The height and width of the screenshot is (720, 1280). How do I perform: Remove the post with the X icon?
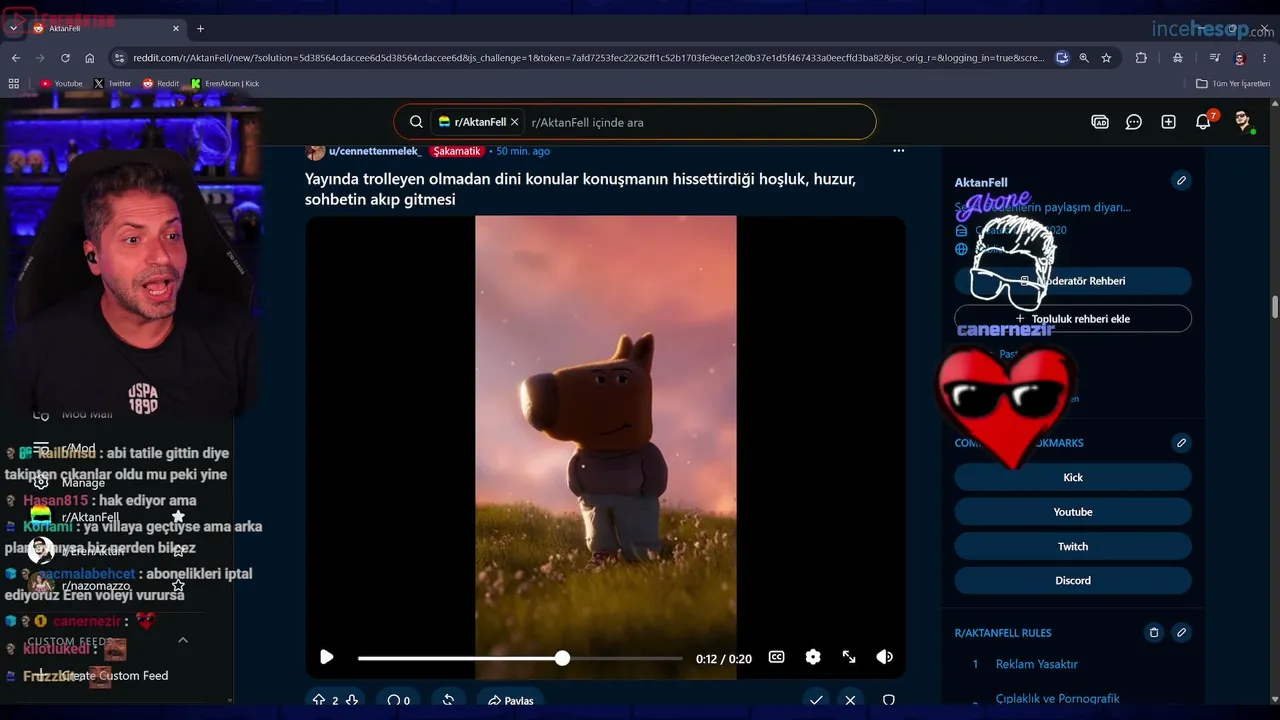pos(850,700)
